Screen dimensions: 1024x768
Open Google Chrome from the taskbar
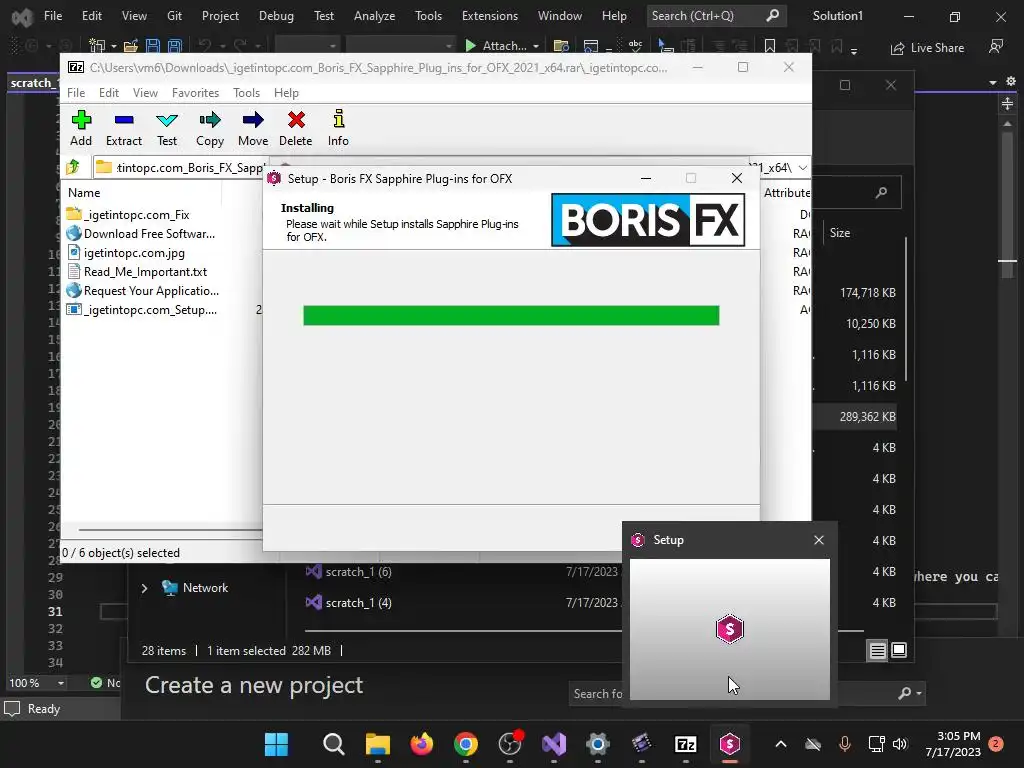tap(466, 744)
